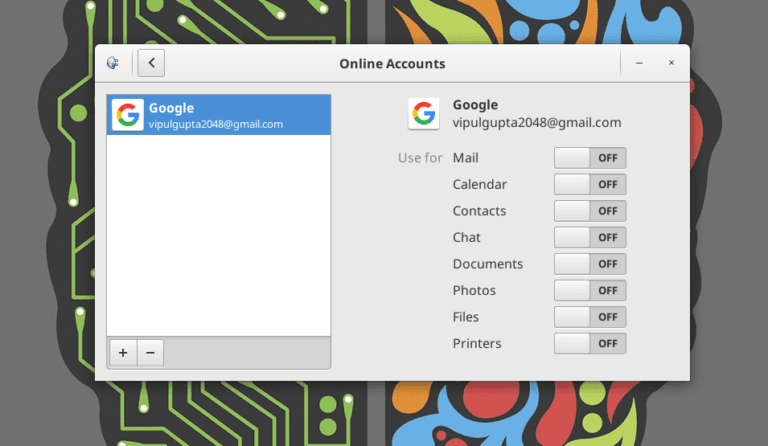Click the 'Photos' label

point(474,290)
